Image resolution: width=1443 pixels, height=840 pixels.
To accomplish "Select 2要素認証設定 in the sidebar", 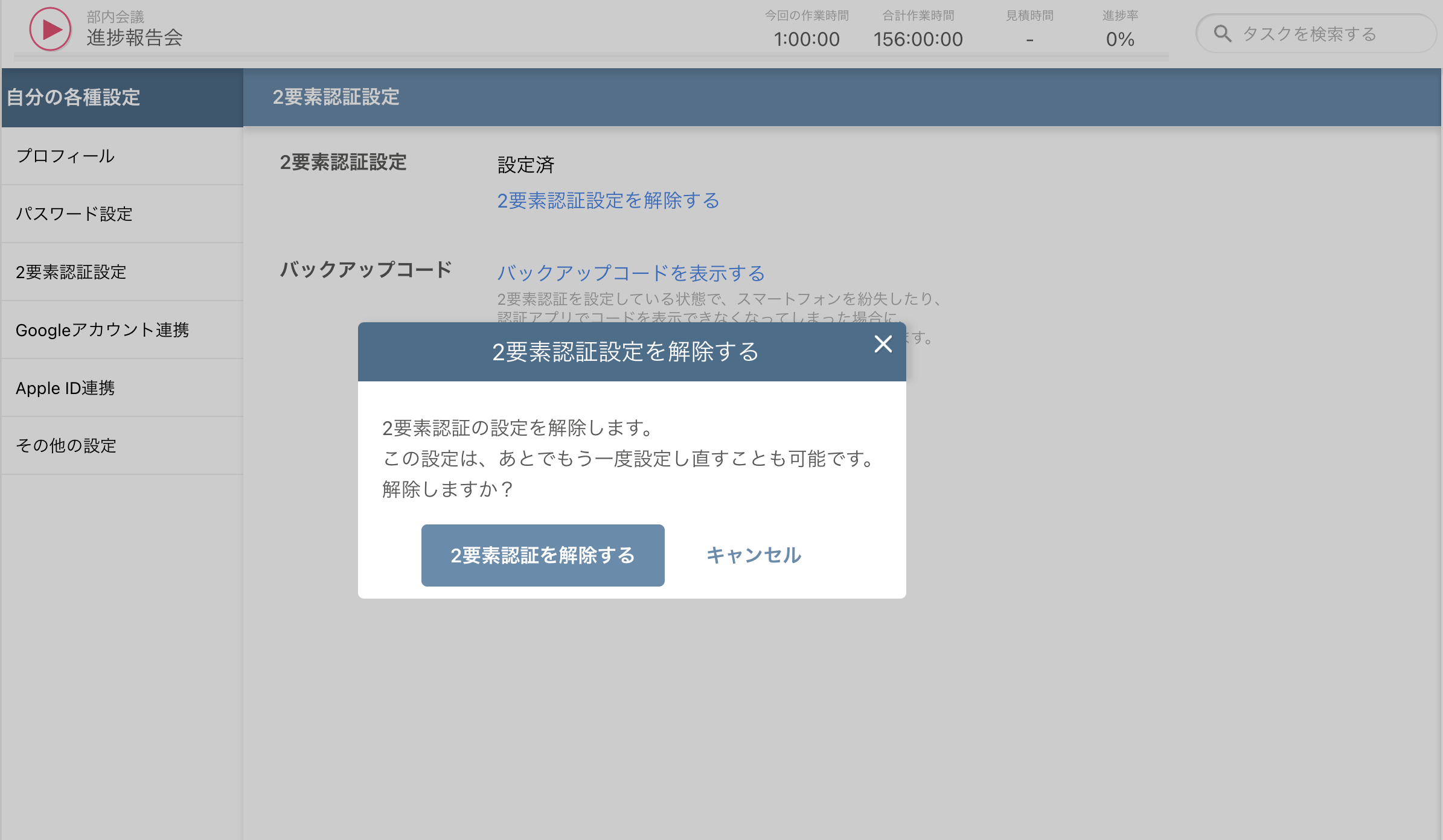I will coord(71,272).
